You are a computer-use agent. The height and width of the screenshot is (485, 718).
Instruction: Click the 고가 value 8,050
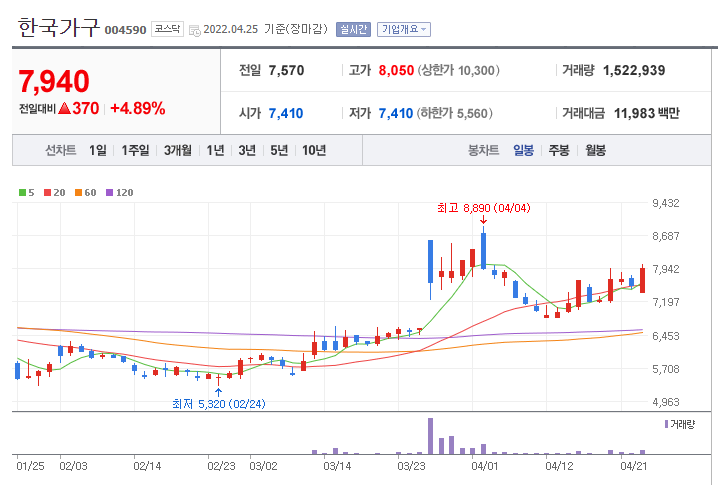tap(396, 71)
